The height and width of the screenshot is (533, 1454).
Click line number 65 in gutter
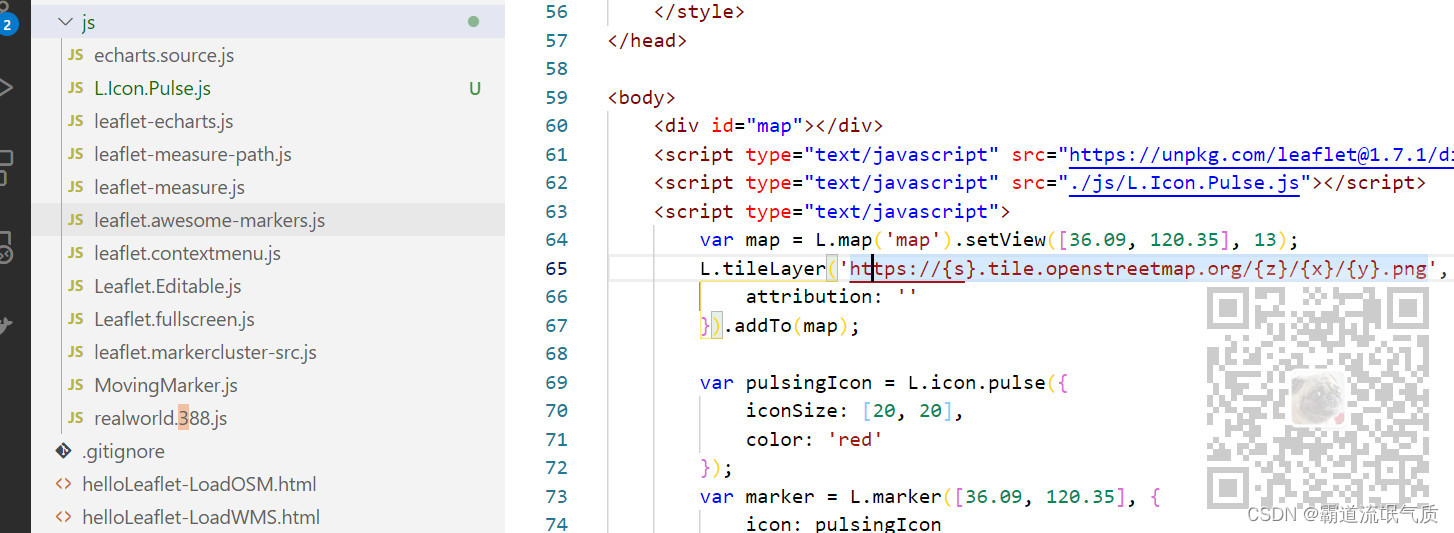coord(556,269)
